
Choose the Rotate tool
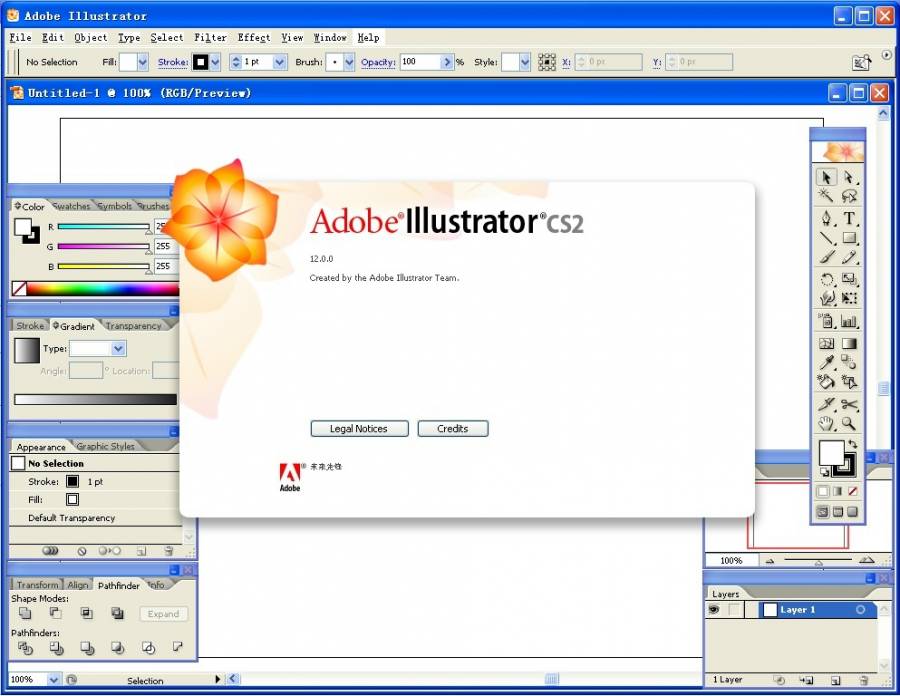click(827, 280)
